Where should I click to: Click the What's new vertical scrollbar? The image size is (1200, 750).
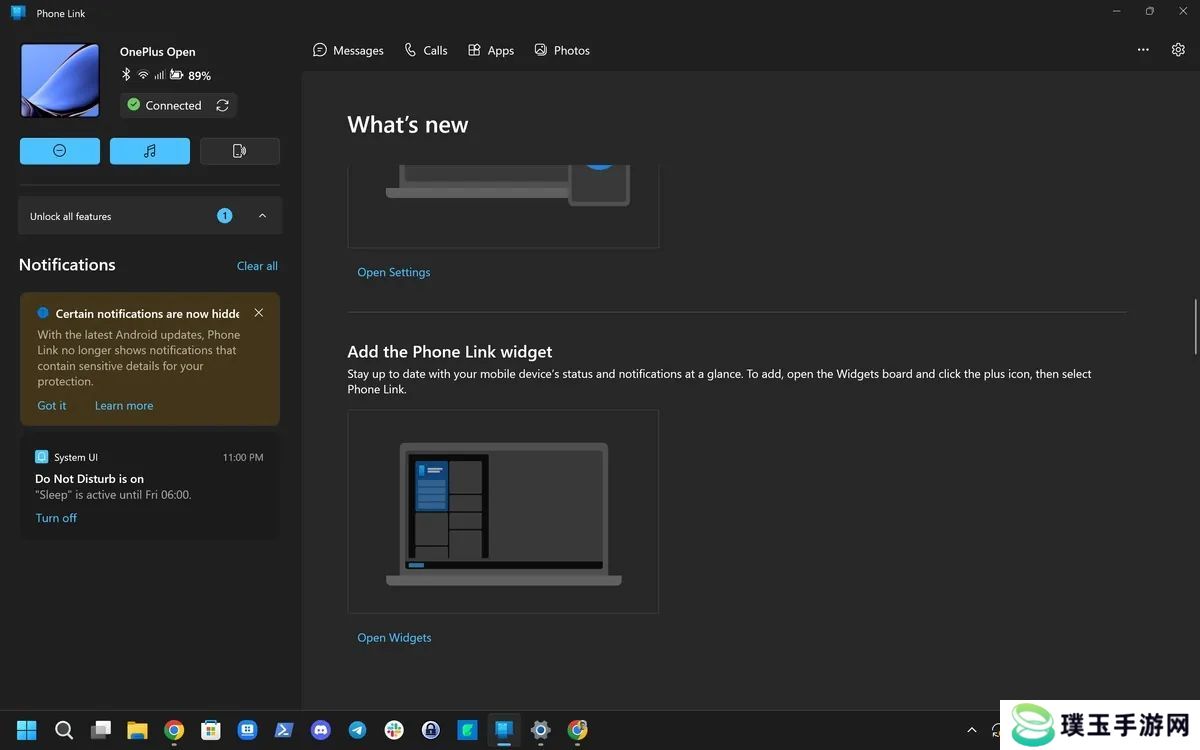1196,326
